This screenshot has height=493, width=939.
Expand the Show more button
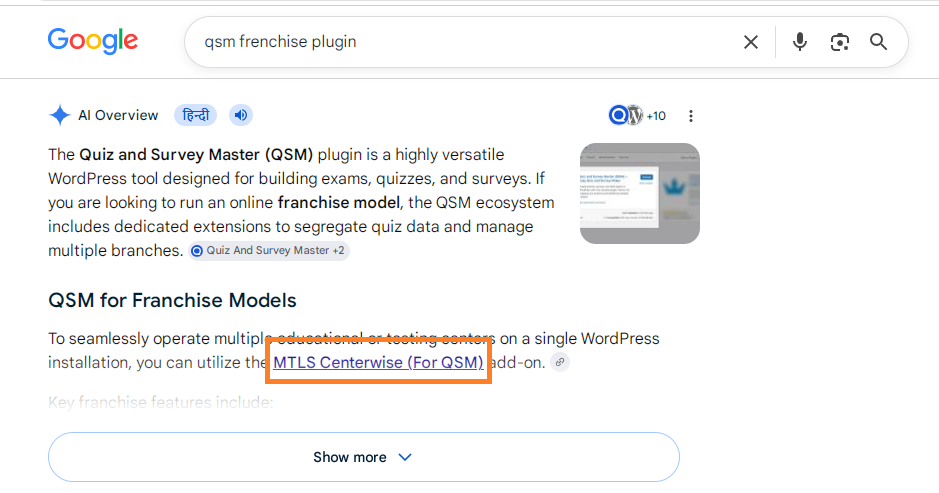tap(364, 457)
